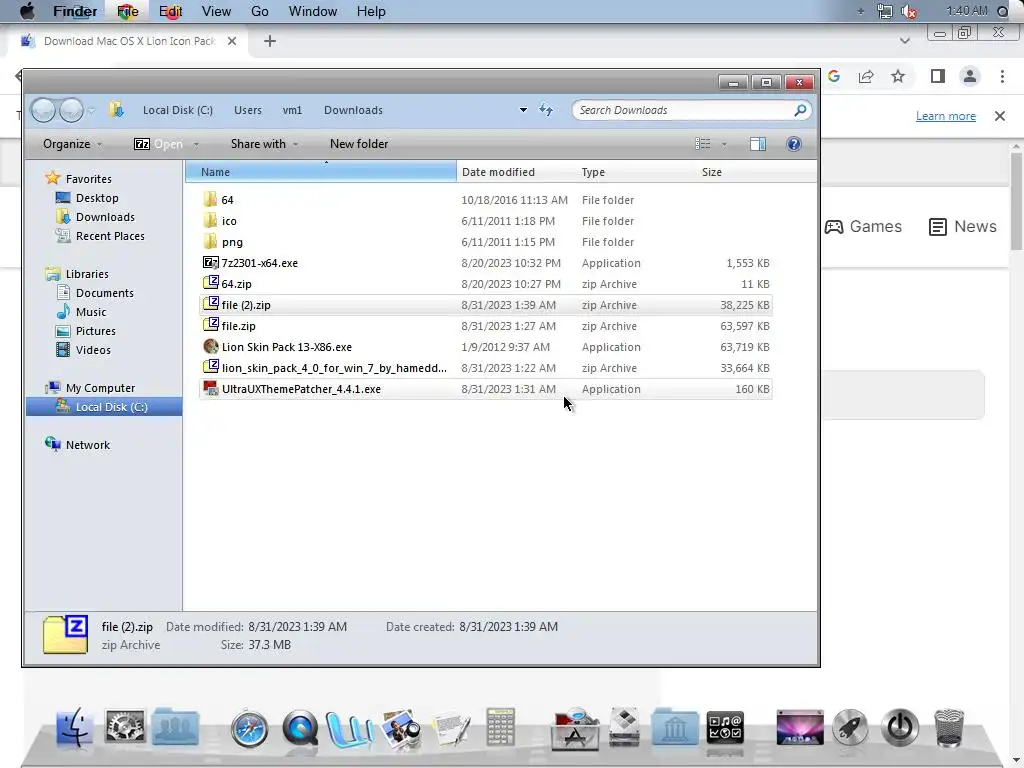Open the Trash in the dock

click(x=949, y=728)
